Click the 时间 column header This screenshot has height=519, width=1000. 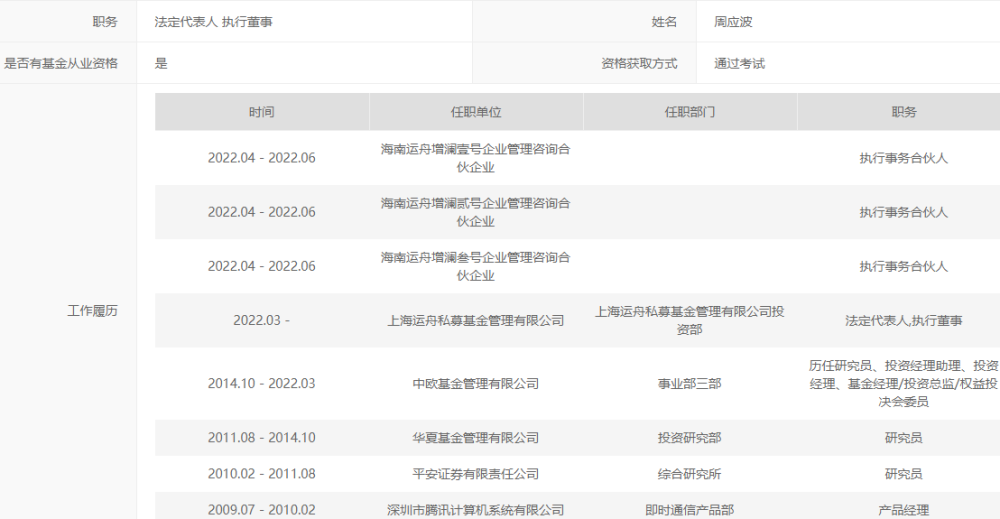(261, 112)
